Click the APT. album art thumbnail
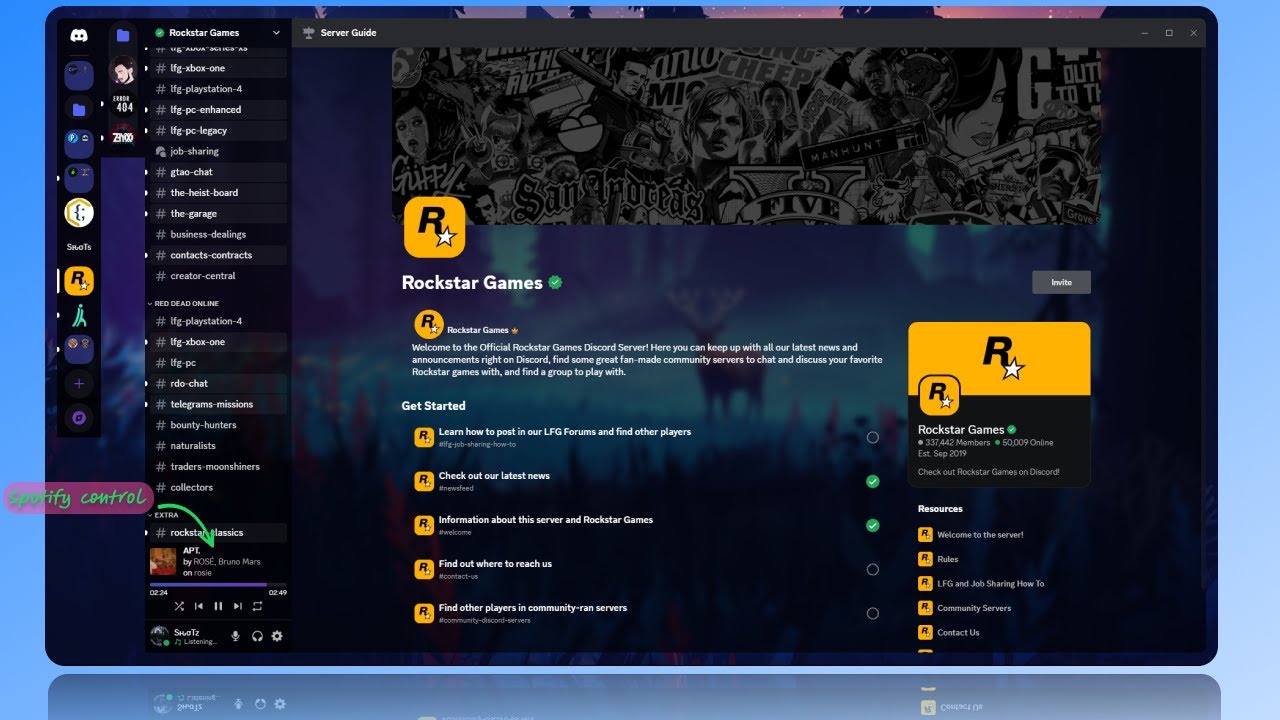The width and height of the screenshot is (1280, 720). click(163, 561)
